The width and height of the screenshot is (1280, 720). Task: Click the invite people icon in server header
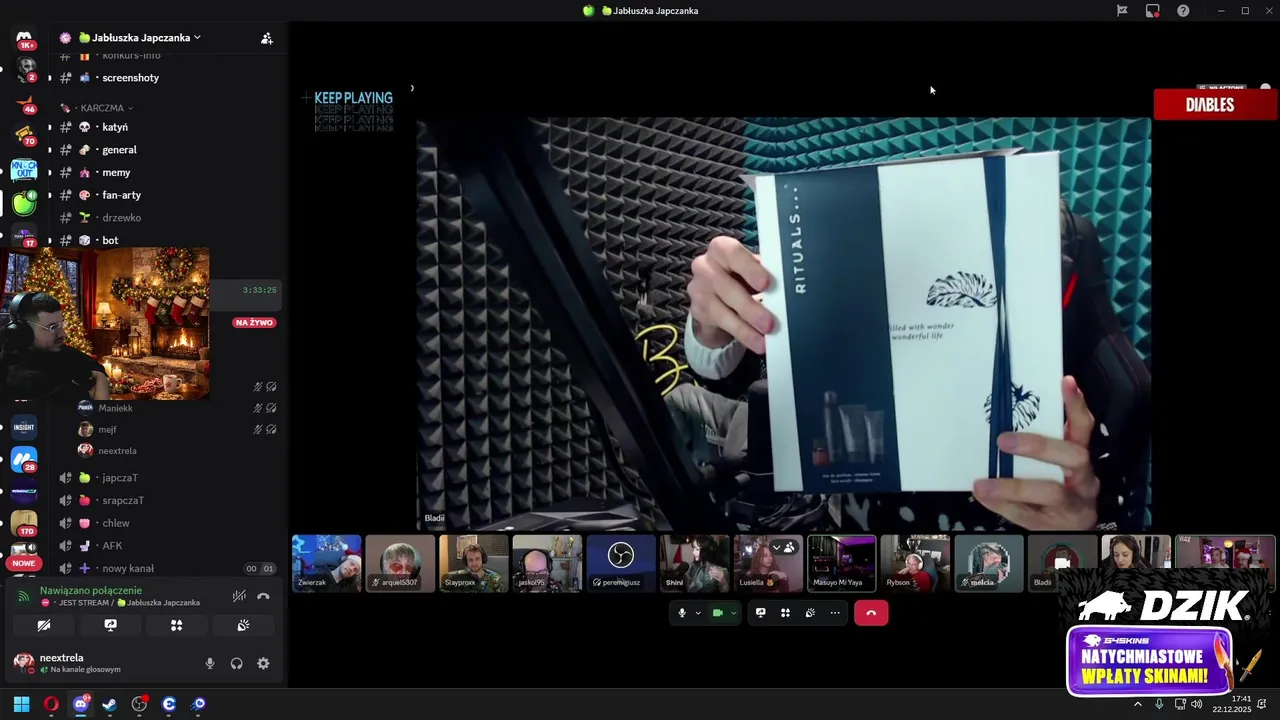click(x=267, y=38)
